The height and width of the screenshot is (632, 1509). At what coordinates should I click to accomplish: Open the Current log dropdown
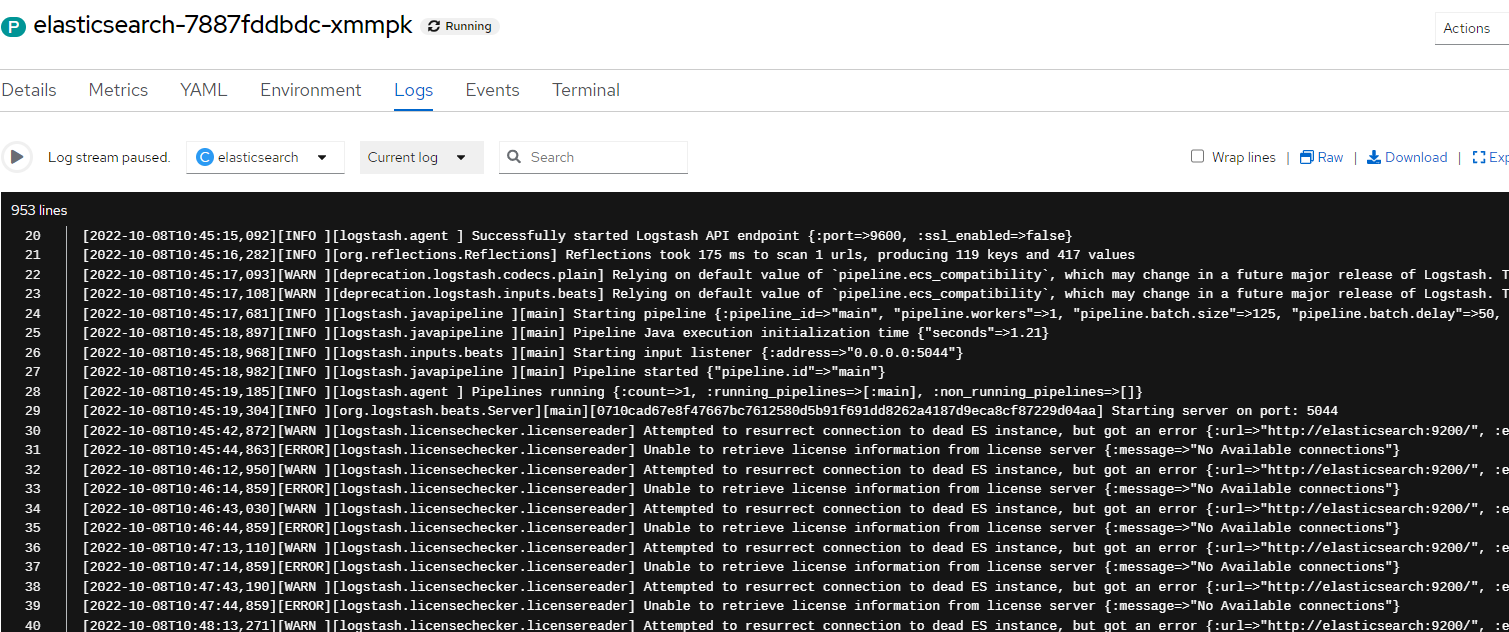(x=421, y=157)
